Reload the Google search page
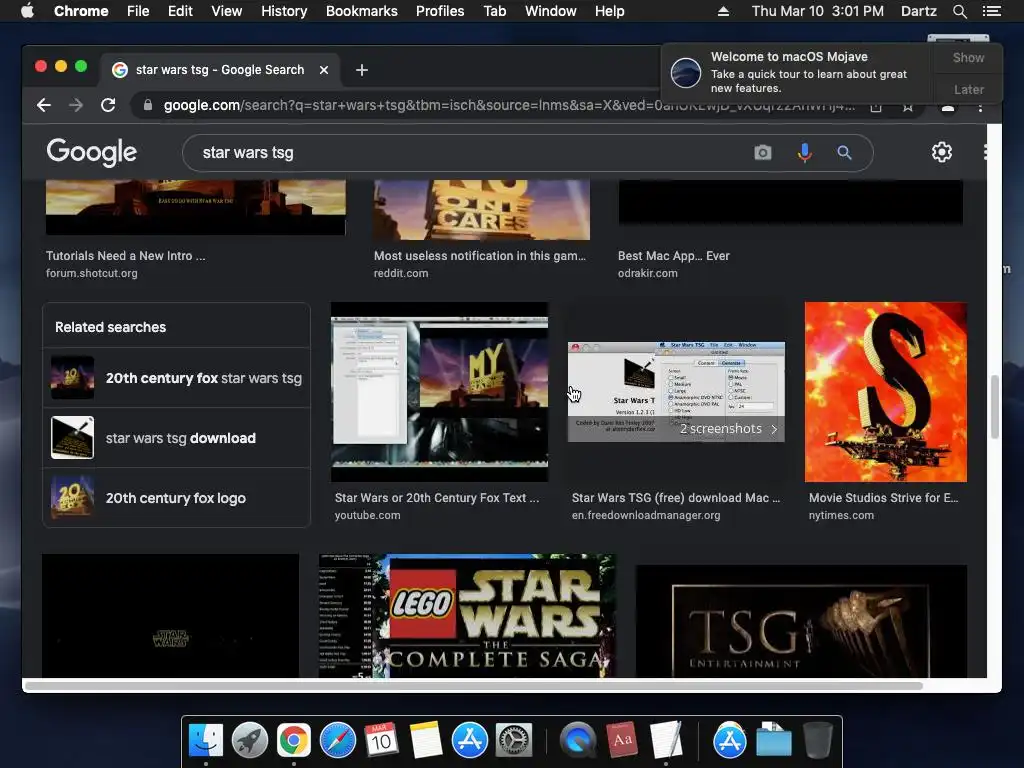 point(108,105)
